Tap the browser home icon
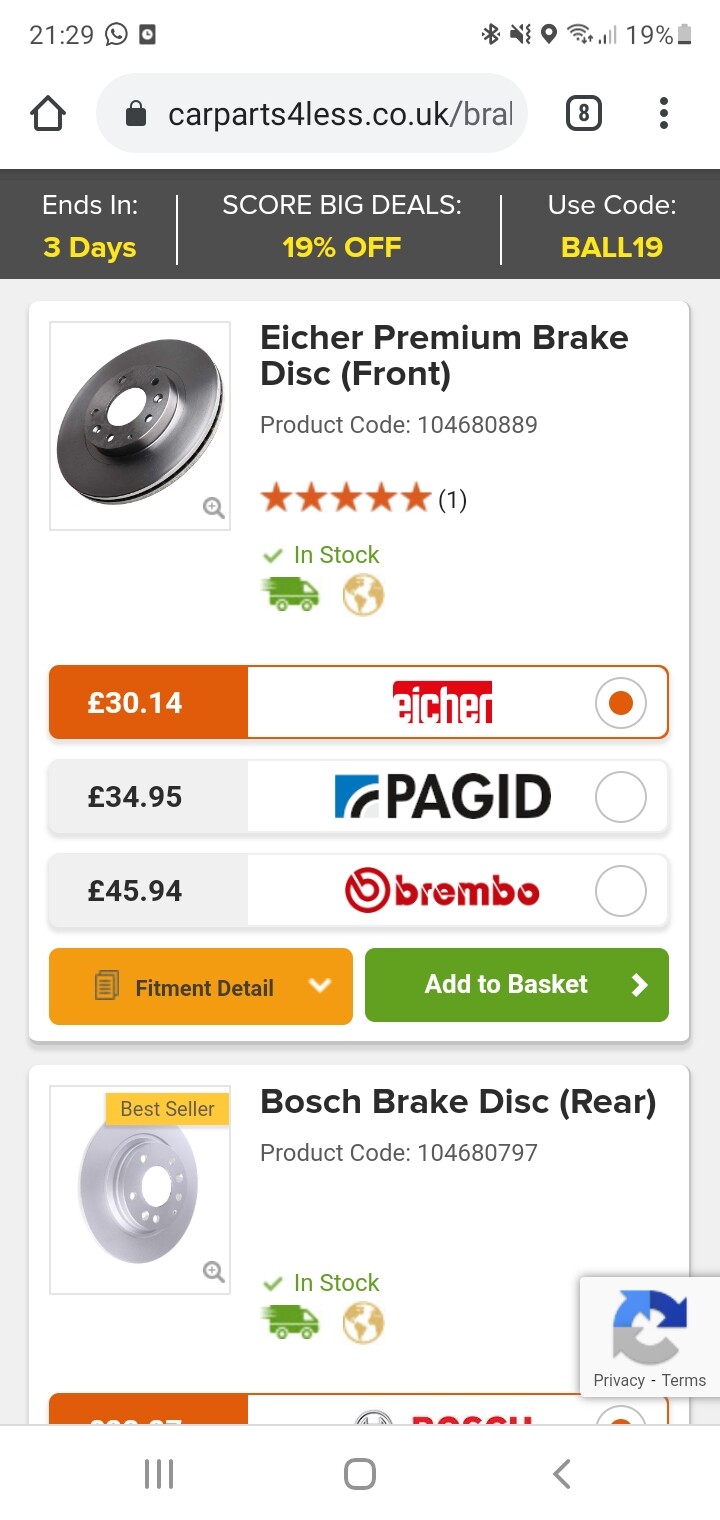The width and height of the screenshot is (720, 1520). click(x=48, y=114)
